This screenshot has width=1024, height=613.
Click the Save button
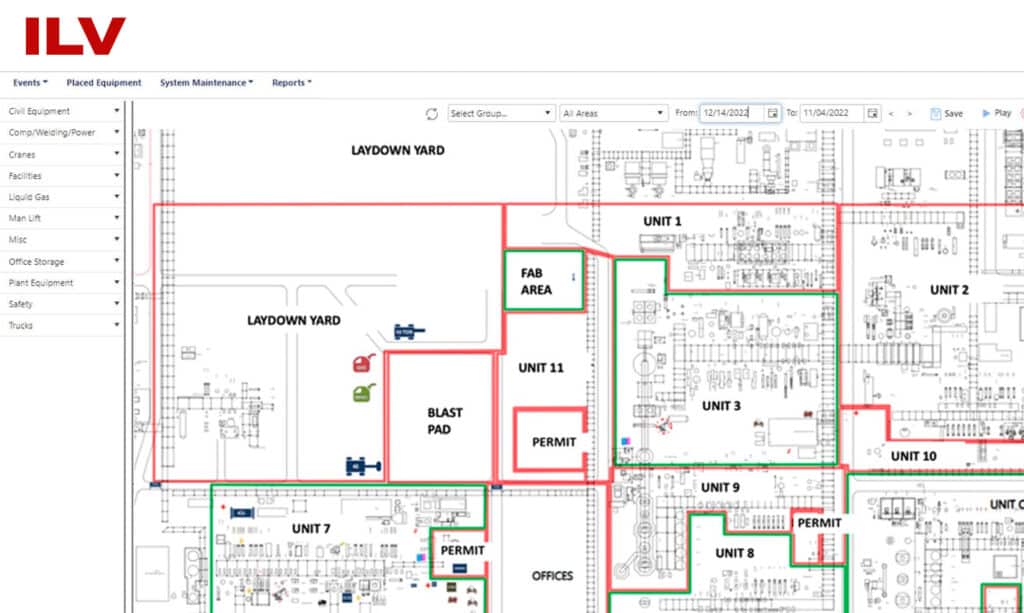[x=946, y=114]
